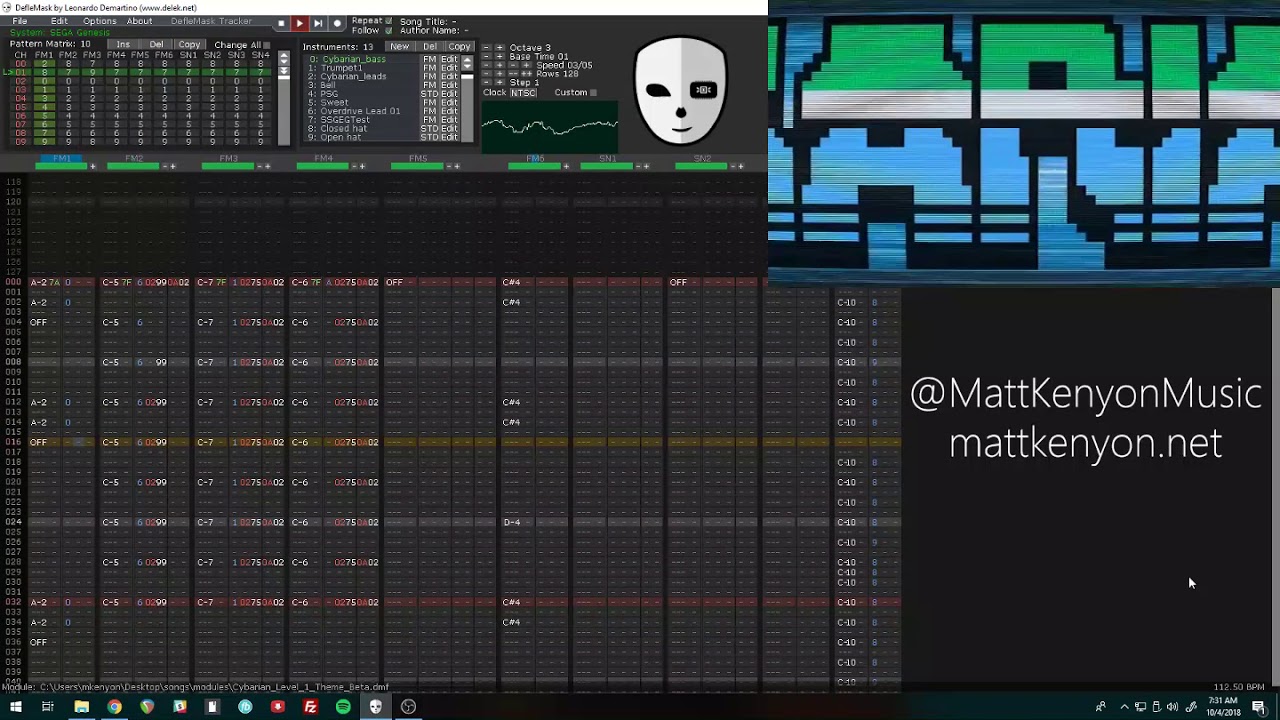Toggle Closed hat STD type
1280x720 pixels.
tap(429, 129)
